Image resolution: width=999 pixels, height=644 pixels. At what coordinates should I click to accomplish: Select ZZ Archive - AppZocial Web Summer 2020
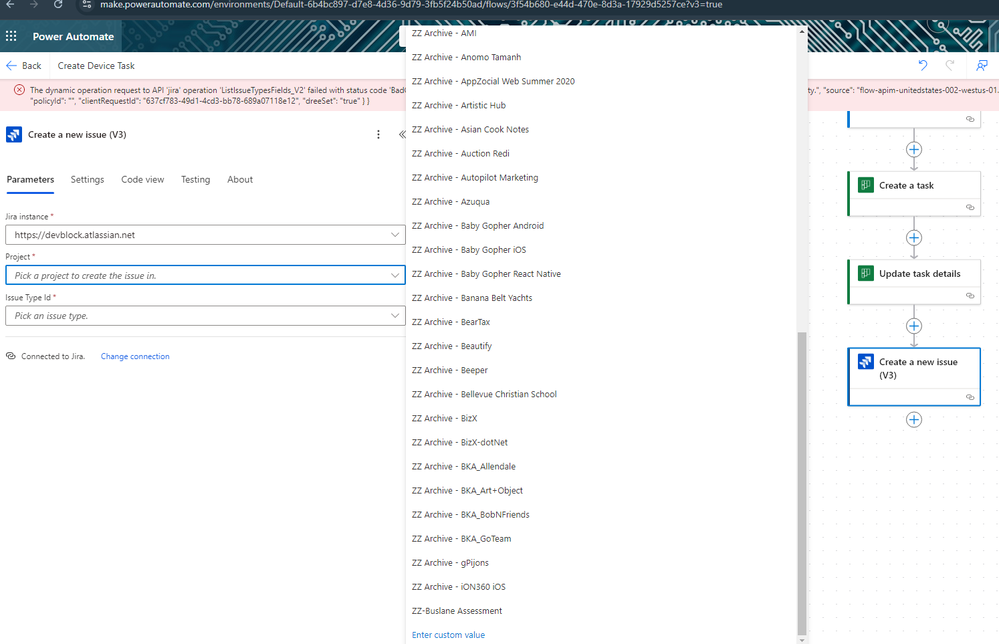[x=493, y=82]
